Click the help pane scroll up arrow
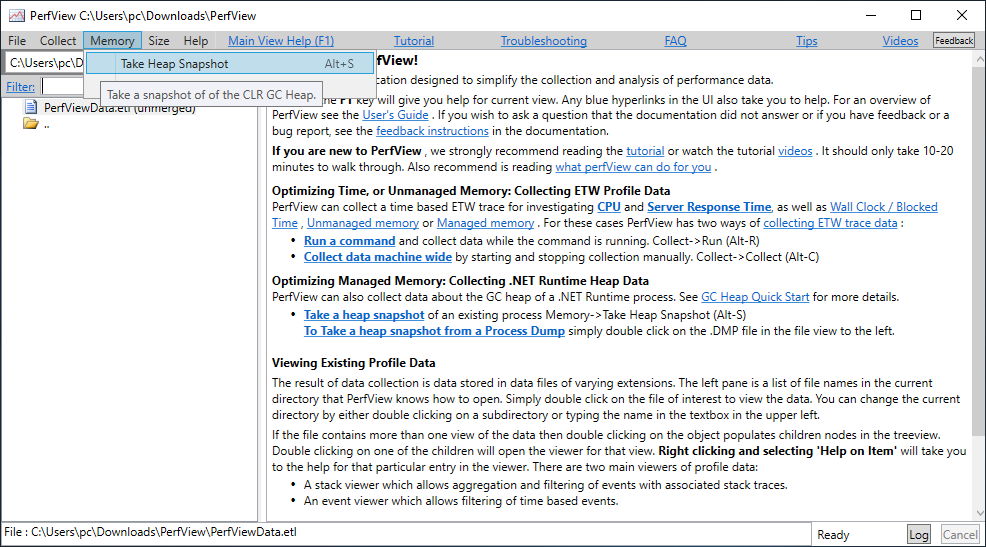This screenshot has width=986, height=547. (x=980, y=59)
